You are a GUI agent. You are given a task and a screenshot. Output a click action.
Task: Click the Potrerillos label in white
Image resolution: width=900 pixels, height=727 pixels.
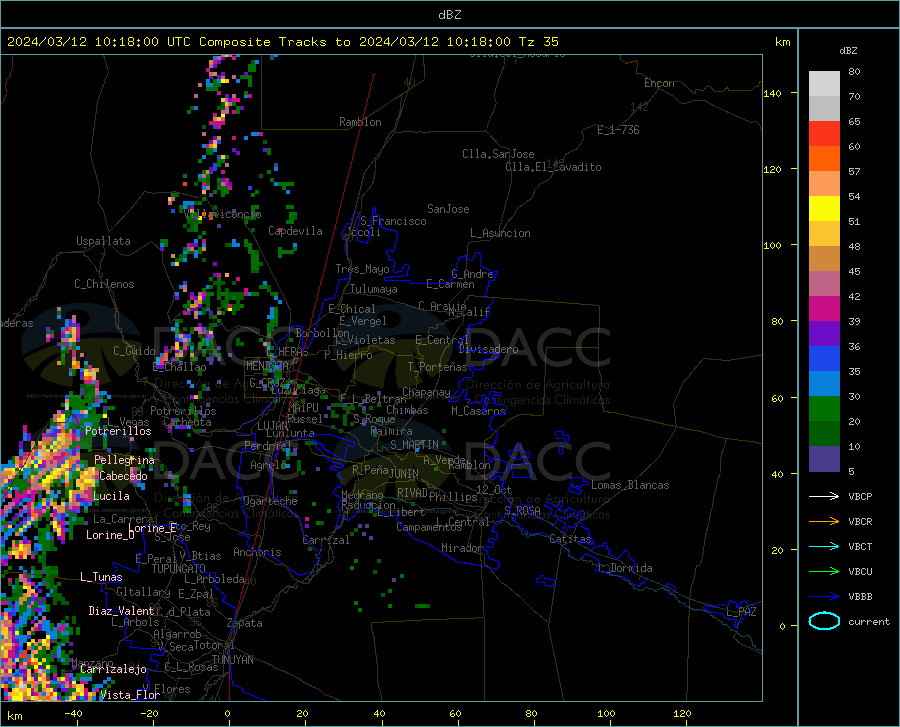point(118,431)
